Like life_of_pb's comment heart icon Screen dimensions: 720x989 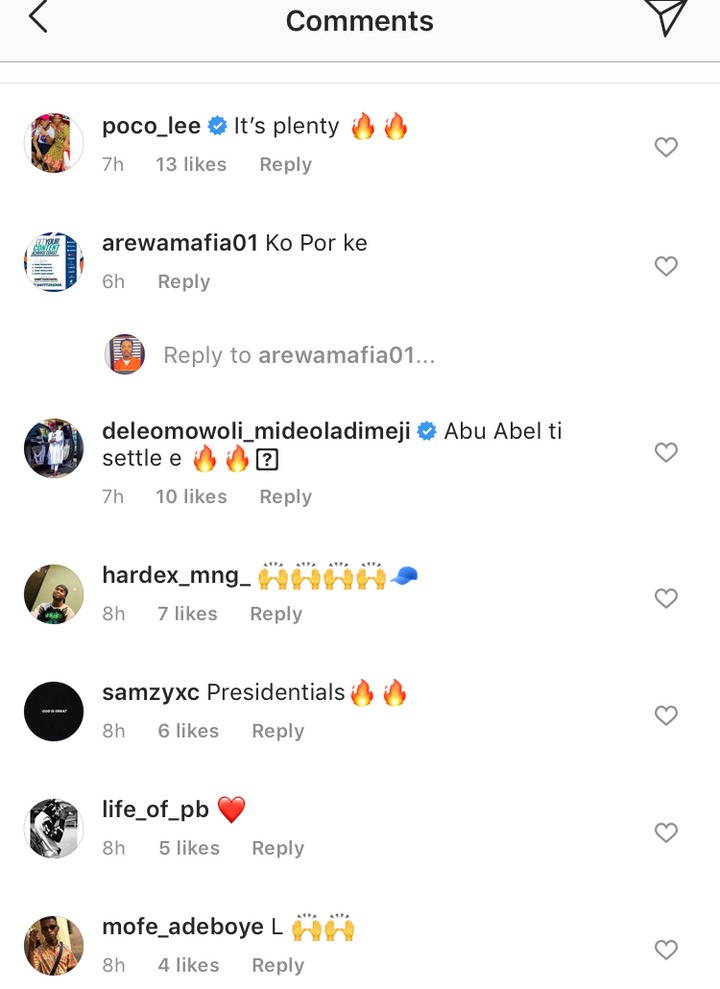[x=666, y=832]
